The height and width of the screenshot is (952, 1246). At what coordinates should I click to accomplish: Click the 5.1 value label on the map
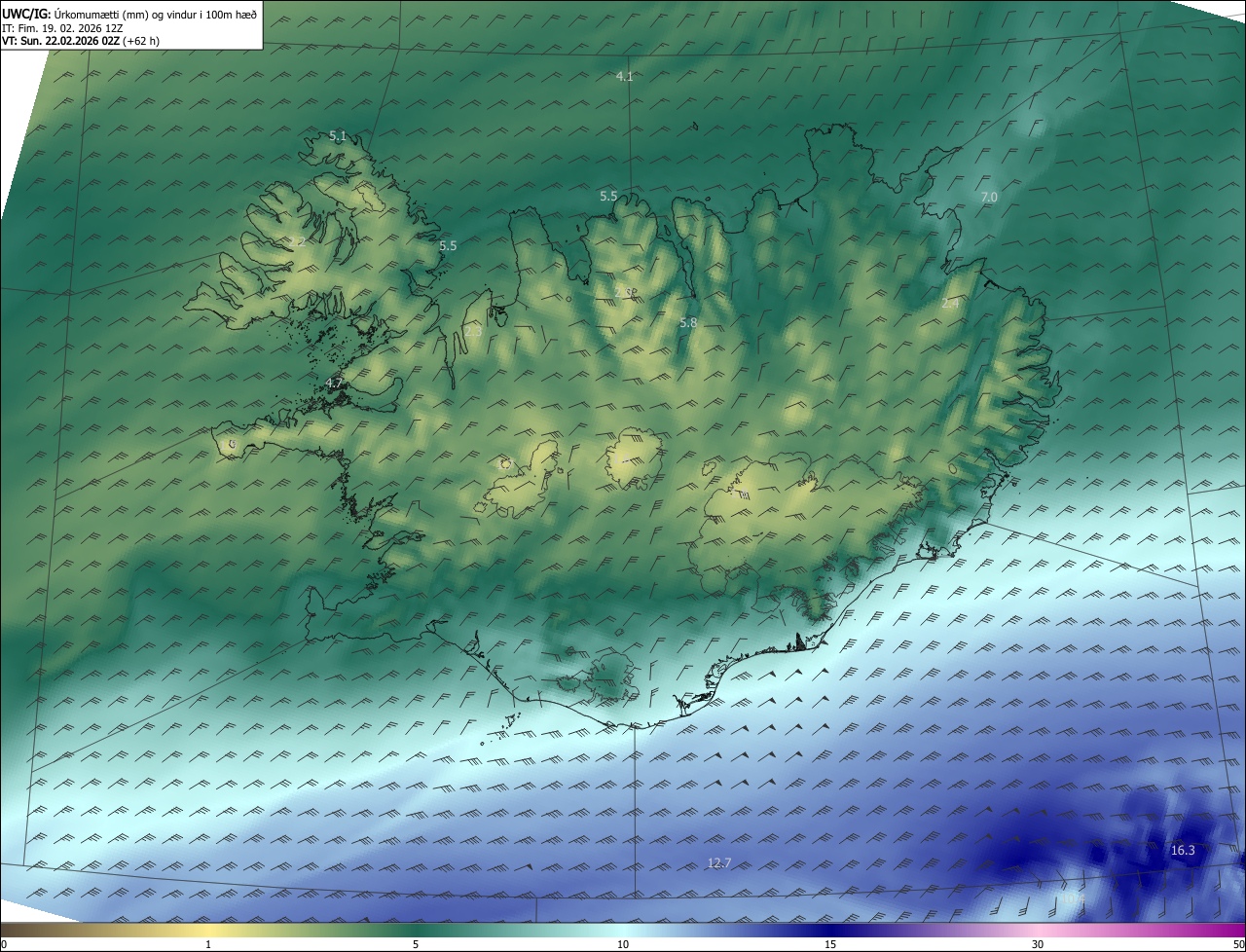coord(338,136)
